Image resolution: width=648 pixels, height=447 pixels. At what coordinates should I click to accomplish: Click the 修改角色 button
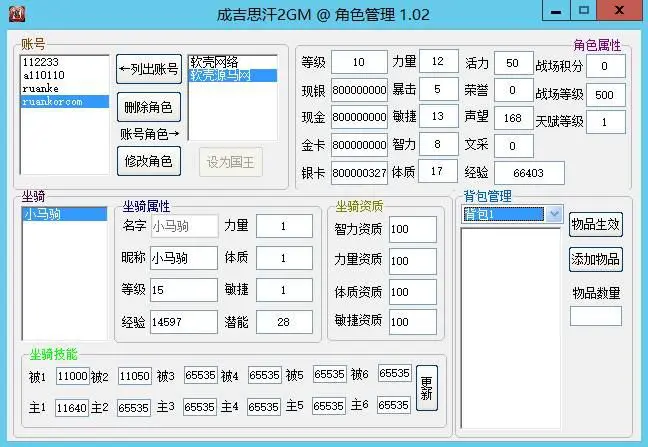pos(149,161)
